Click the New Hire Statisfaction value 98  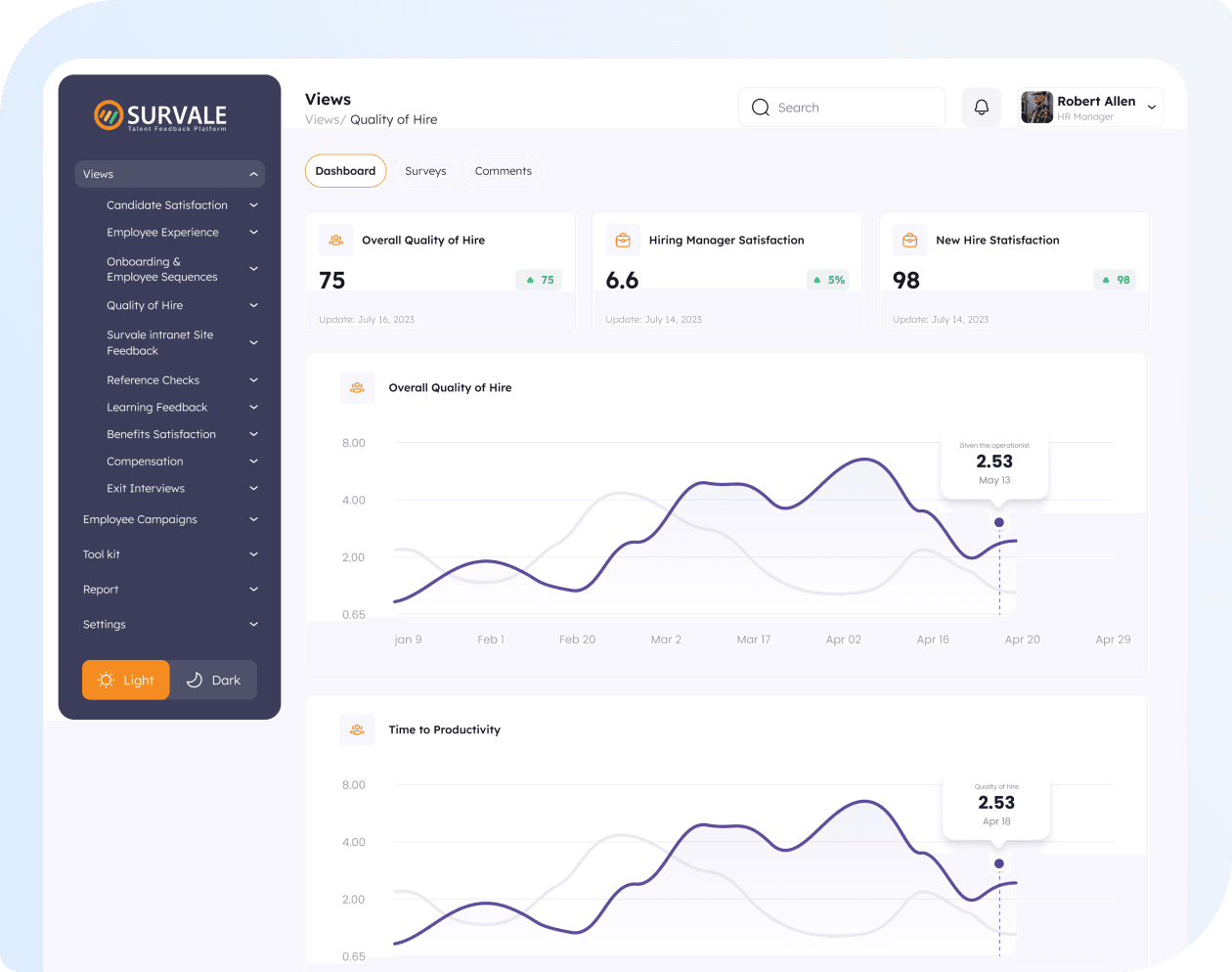point(906,281)
